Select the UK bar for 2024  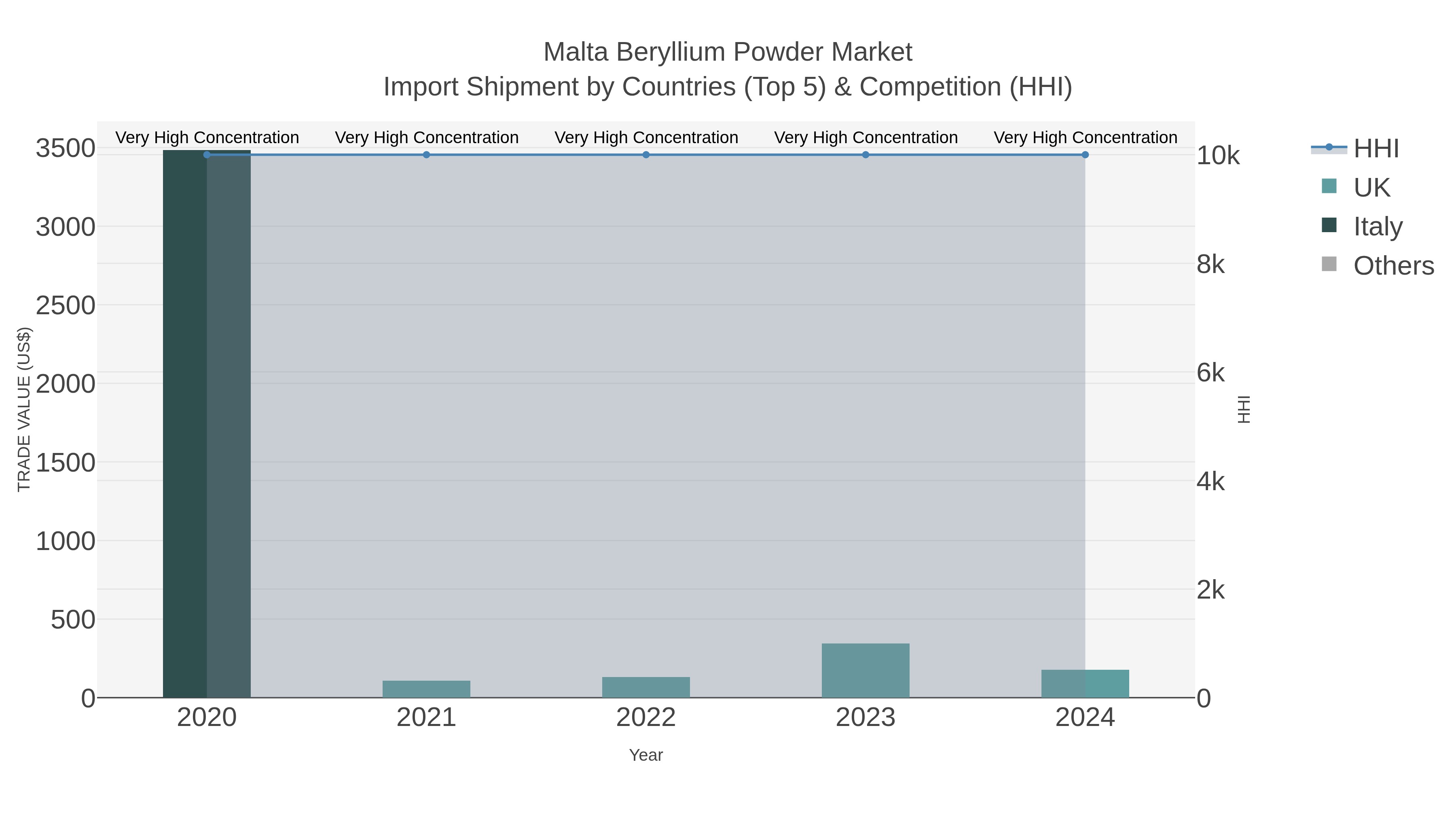(1085, 684)
